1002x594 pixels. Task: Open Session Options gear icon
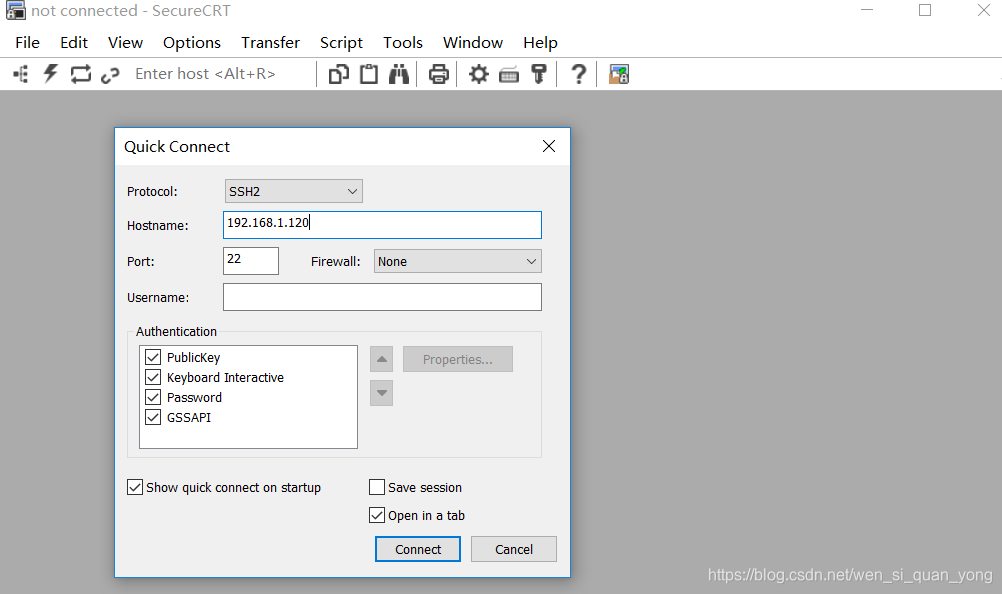(x=479, y=74)
